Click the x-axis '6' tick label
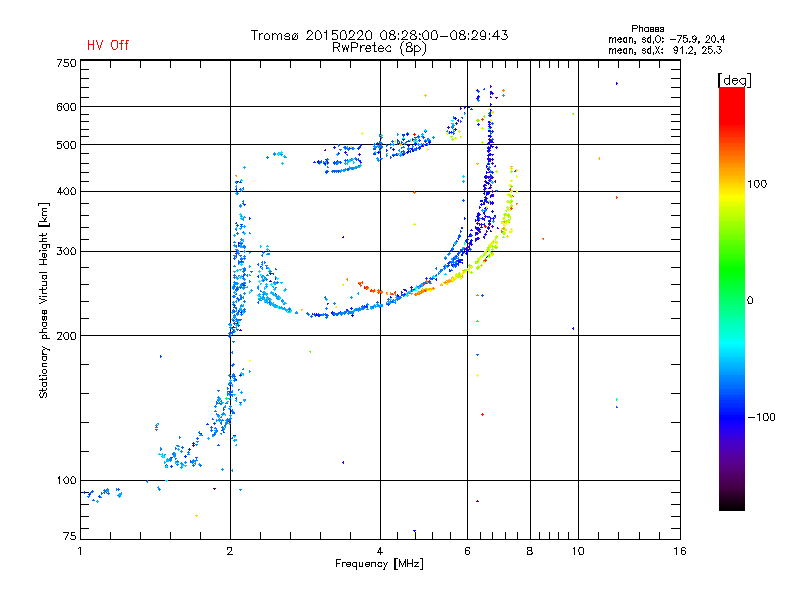The image size is (800, 600). (x=467, y=551)
